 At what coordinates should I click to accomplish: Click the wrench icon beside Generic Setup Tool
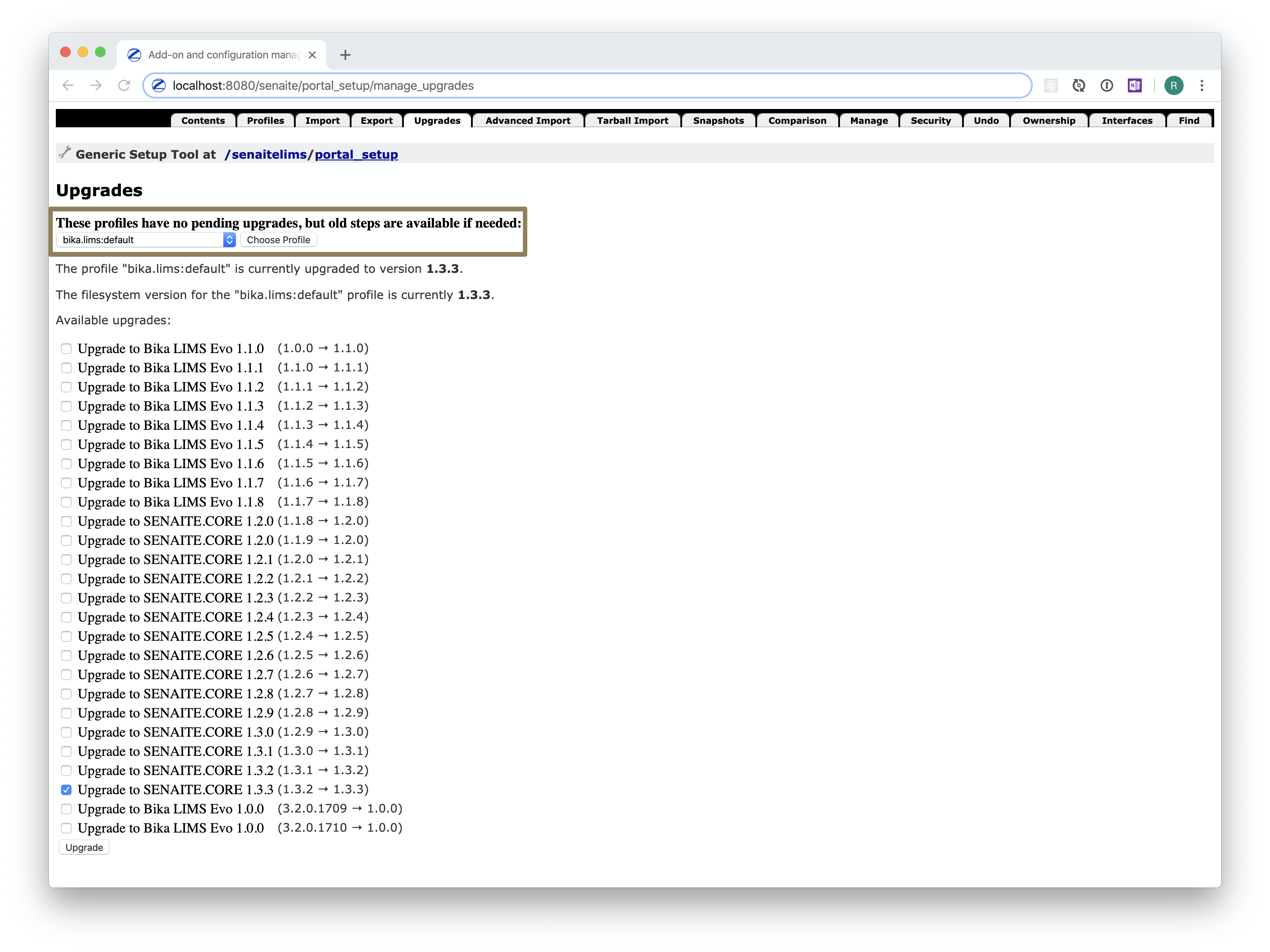65,153
